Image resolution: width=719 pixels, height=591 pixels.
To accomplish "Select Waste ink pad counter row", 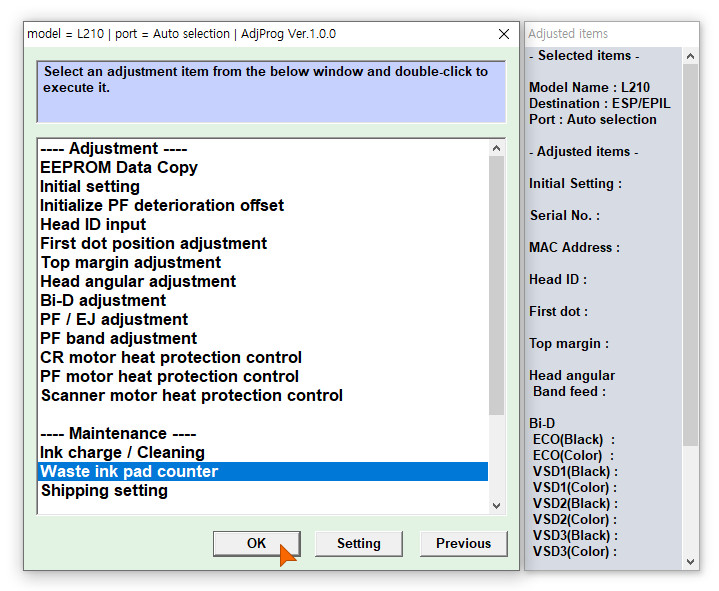I will tap(263, 472).
